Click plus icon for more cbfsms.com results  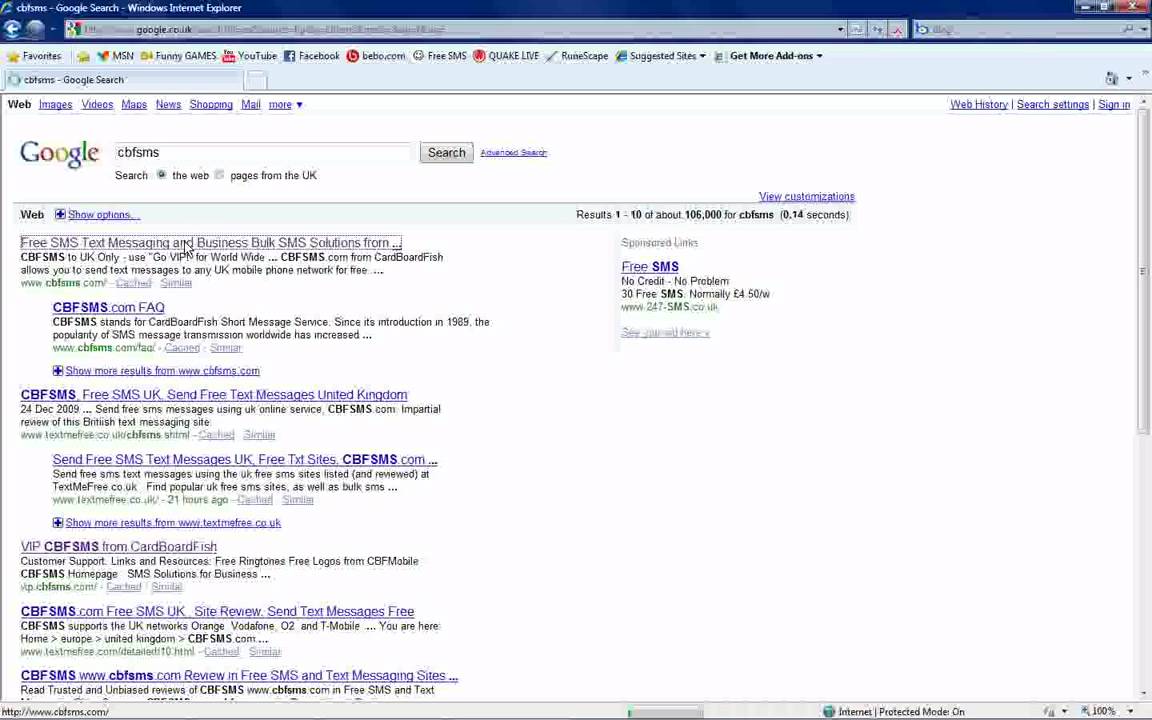57,370
